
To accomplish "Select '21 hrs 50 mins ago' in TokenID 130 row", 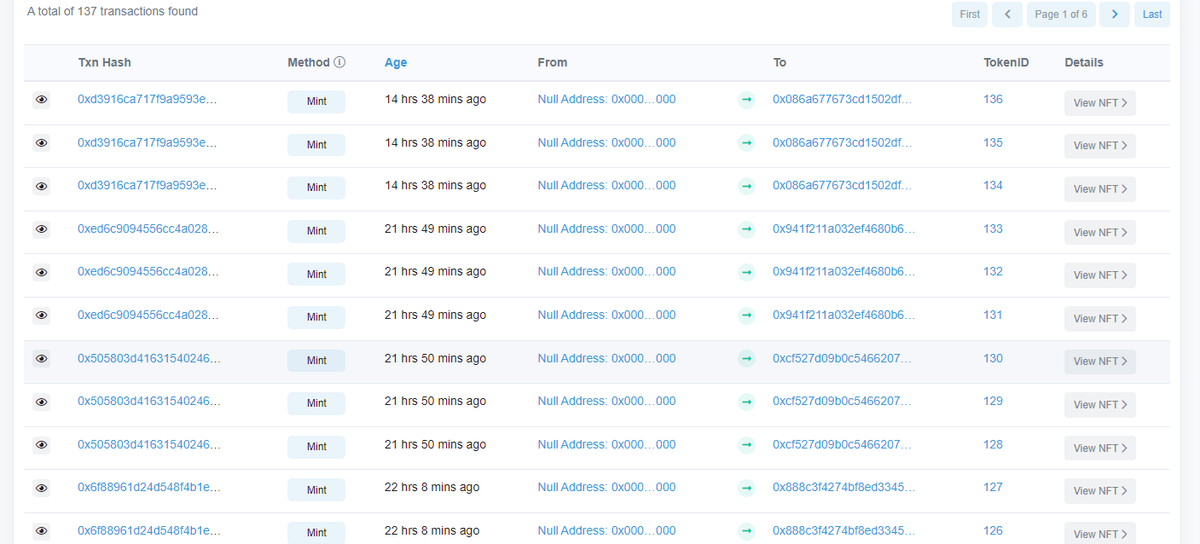I will (435, 358).
